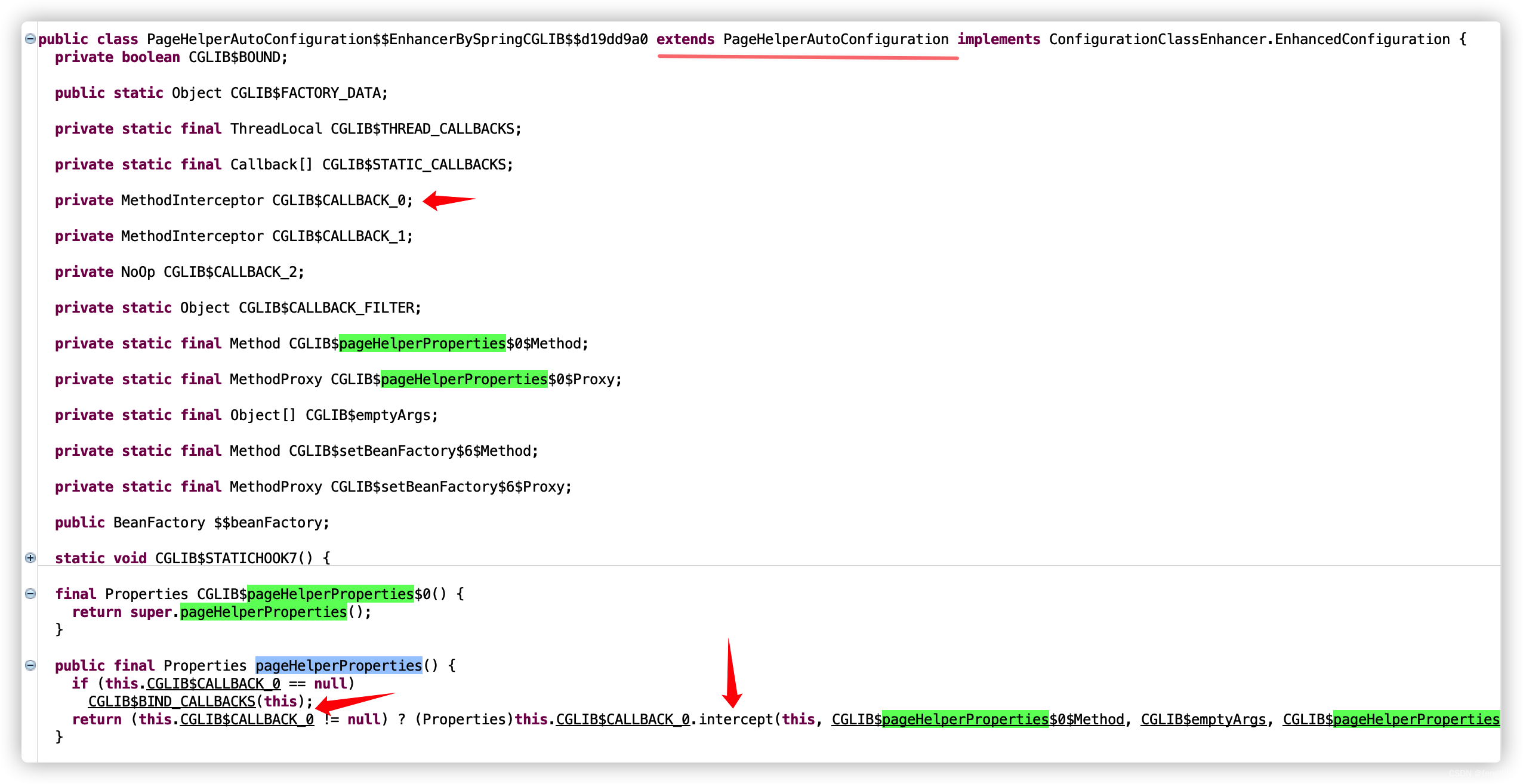This screenshot has height=784, width=1523.
Task: Click green highlighted pageHelperProperties in MethodProxy declaration
Action: pos(464,379)
